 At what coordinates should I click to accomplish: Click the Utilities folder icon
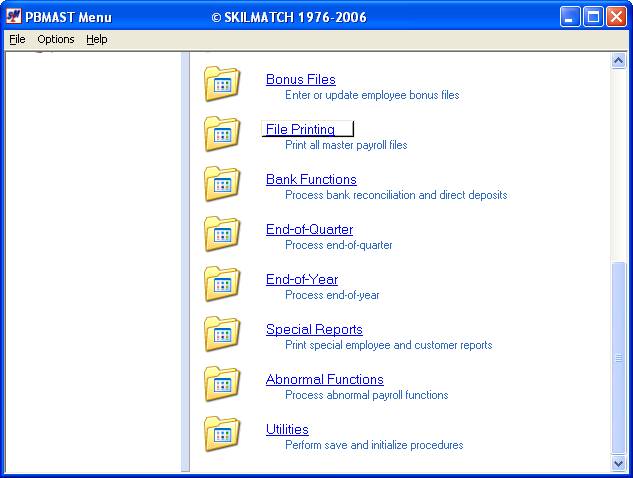(222, 434)
